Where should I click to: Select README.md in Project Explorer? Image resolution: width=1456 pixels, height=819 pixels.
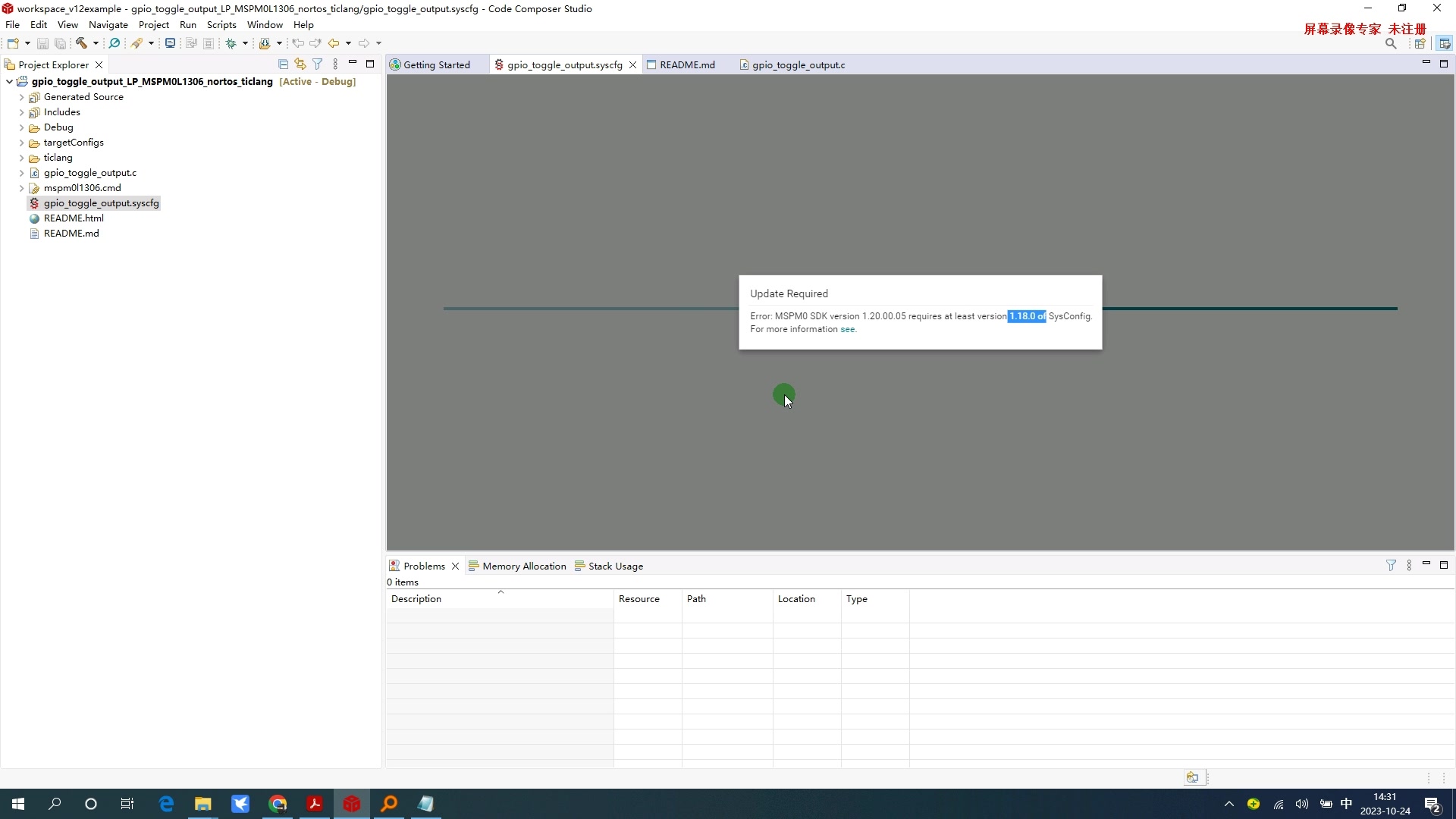[71, 234]
